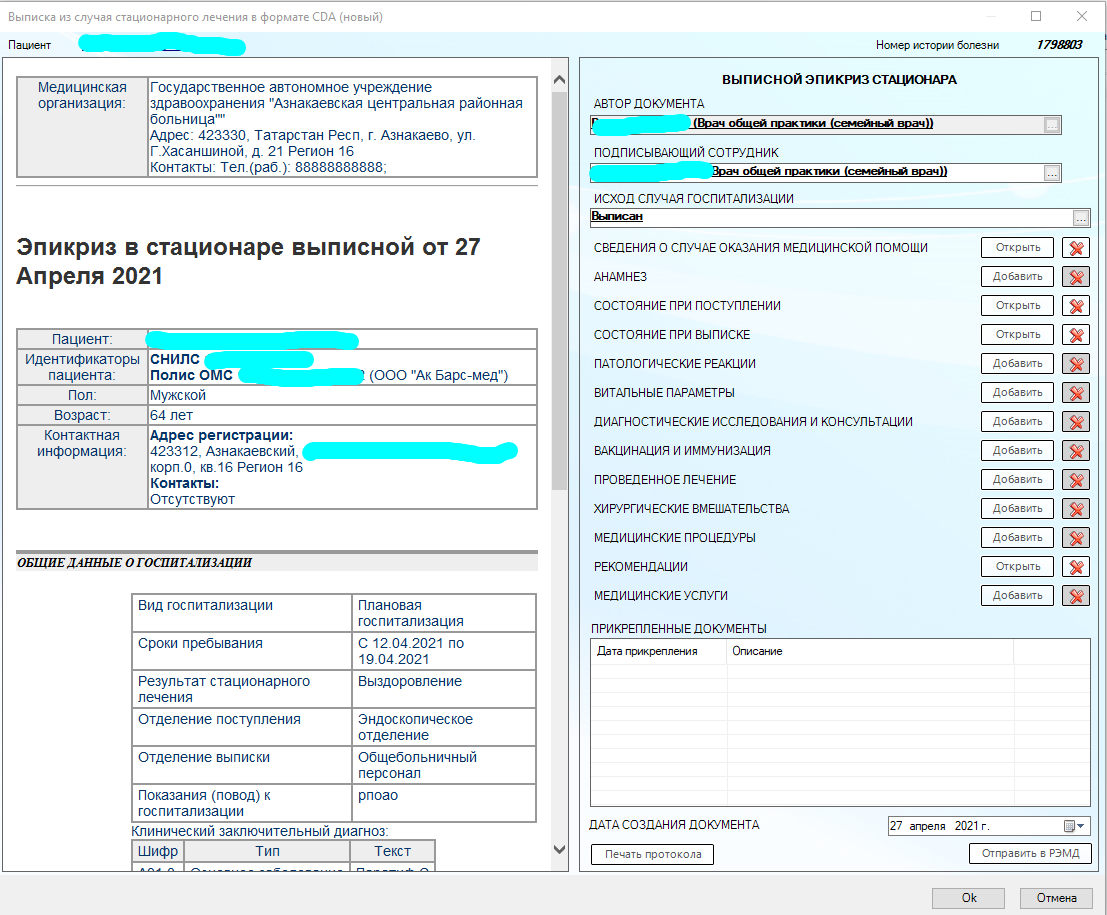Click the Печать протокола button
Screen dimensions: 1107x915
pyautogui.click(x=652, y=854)
